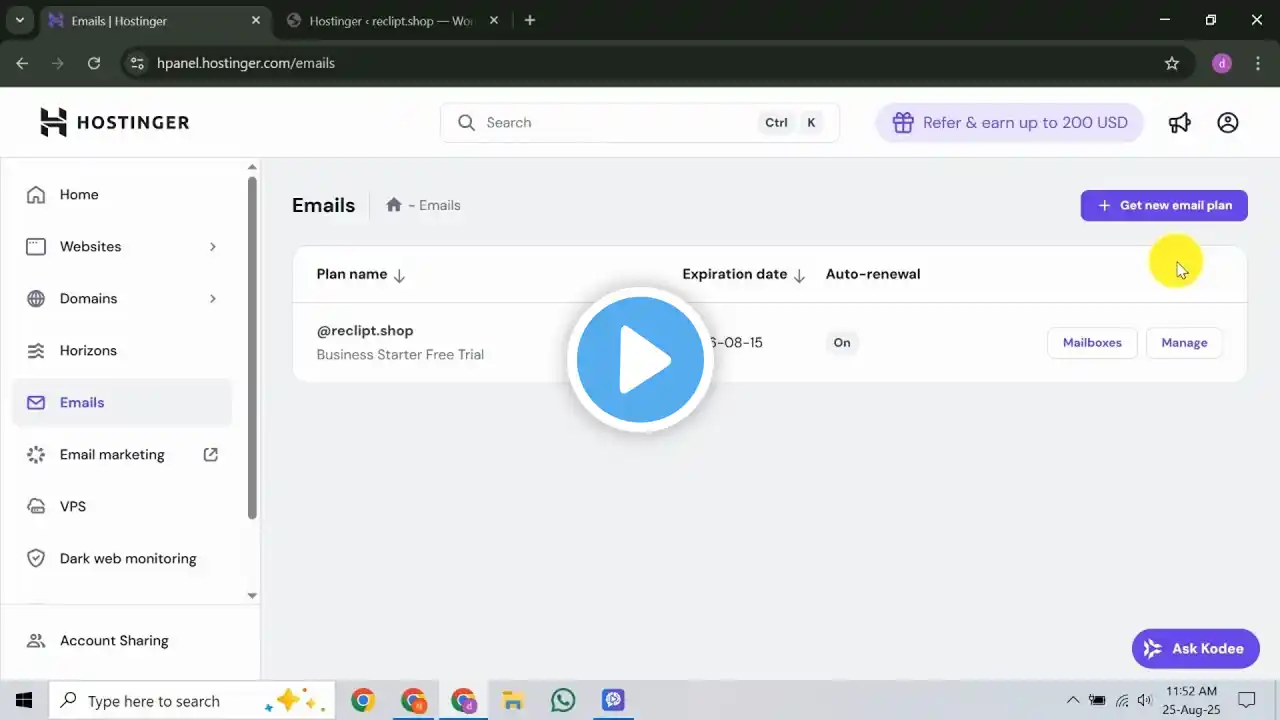Open the megaphone announcements icon

pyautogui.click(x=1180, y=122)
